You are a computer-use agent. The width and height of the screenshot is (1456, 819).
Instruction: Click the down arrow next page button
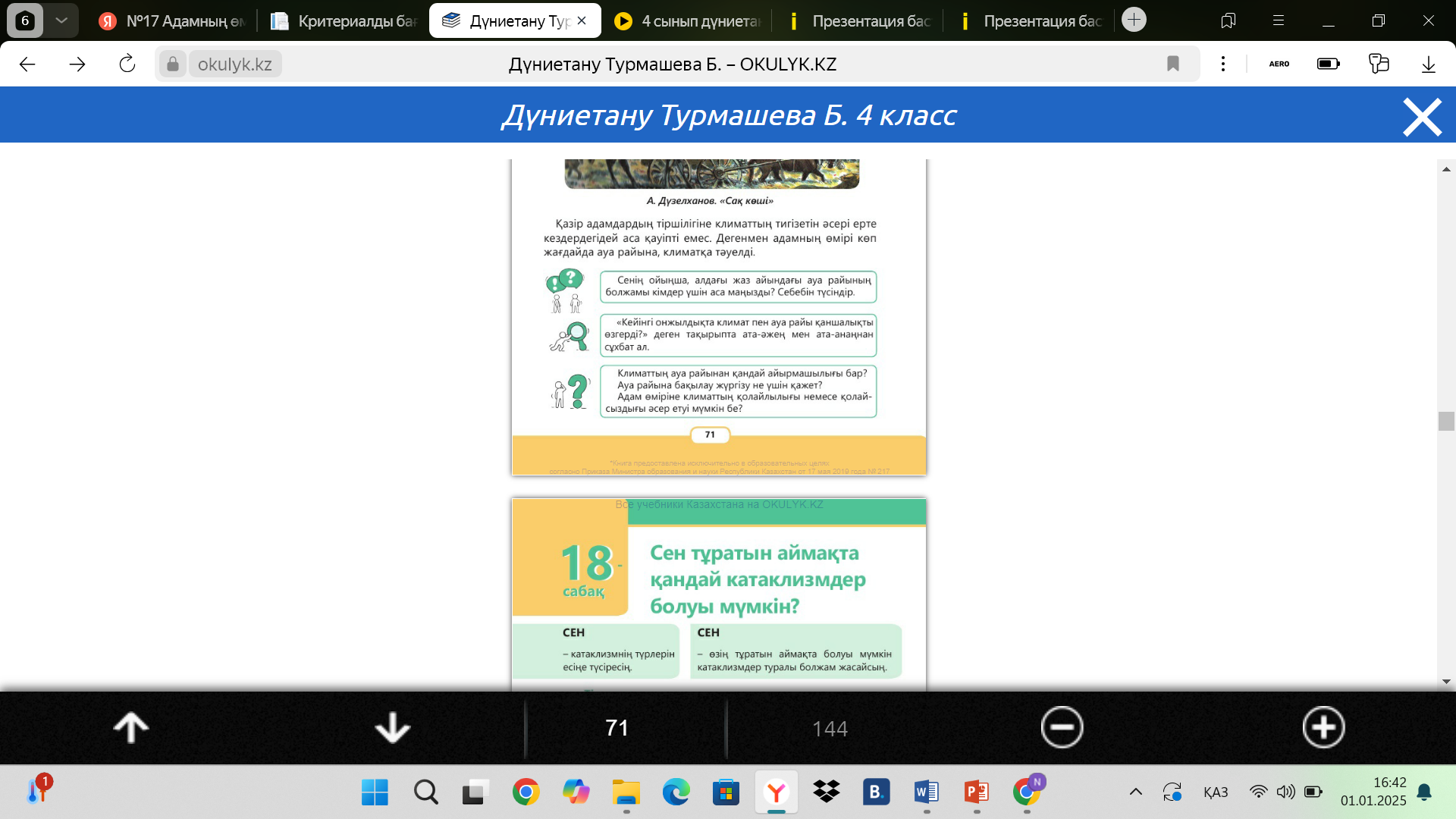(x=392, y=727)
